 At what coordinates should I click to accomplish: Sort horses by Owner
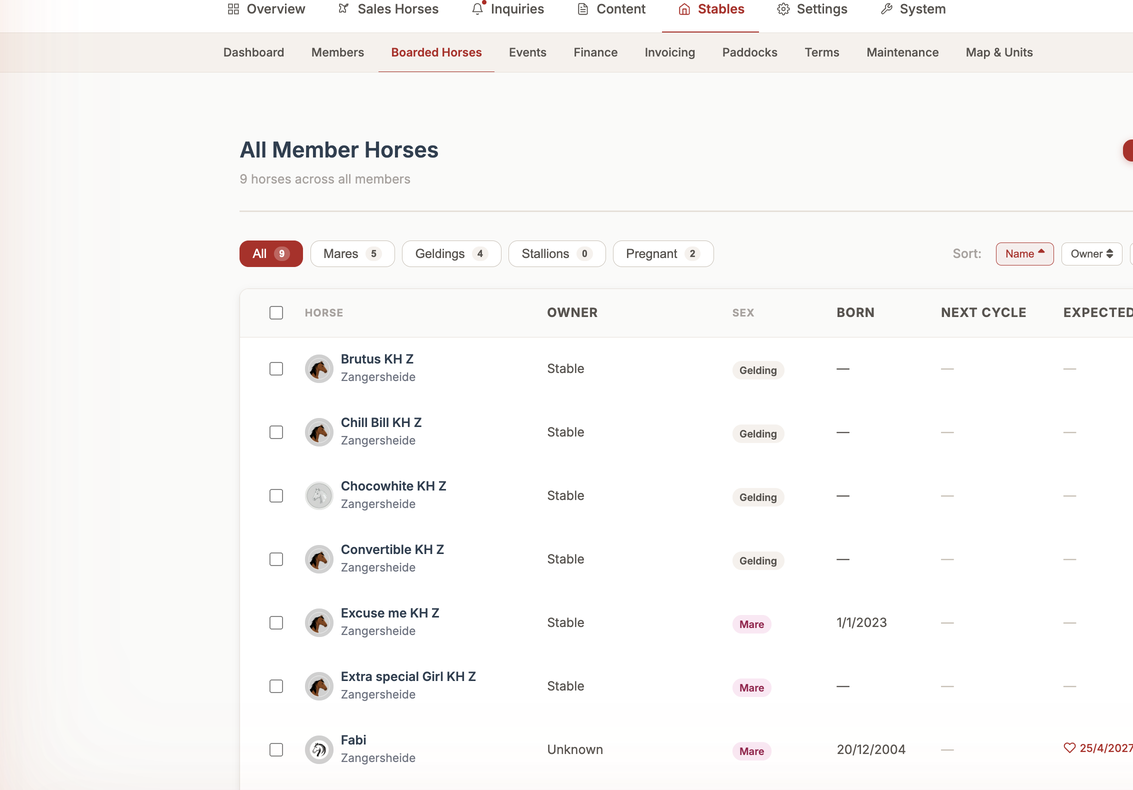pyautogui.click(x=1091, y=254)
